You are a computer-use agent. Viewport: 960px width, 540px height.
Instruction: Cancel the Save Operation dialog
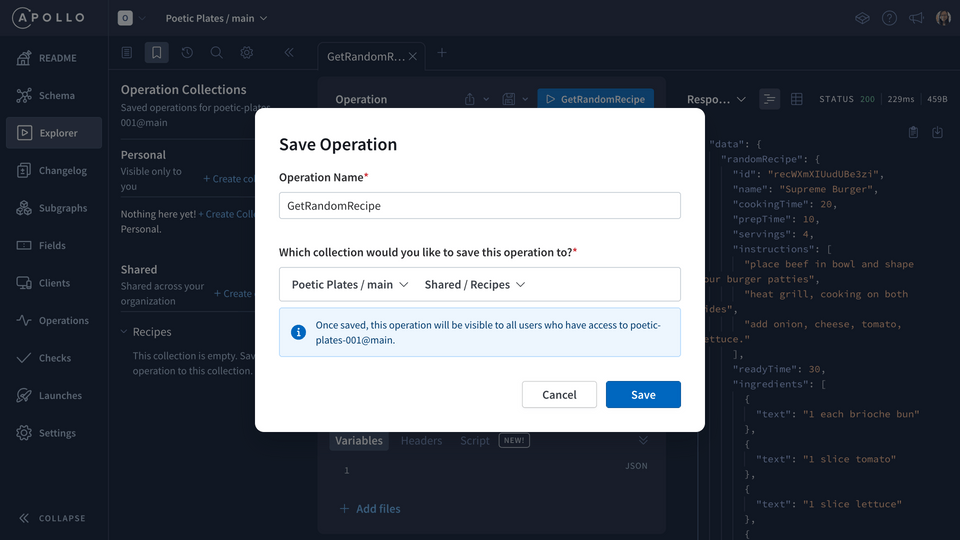[559, 395]
